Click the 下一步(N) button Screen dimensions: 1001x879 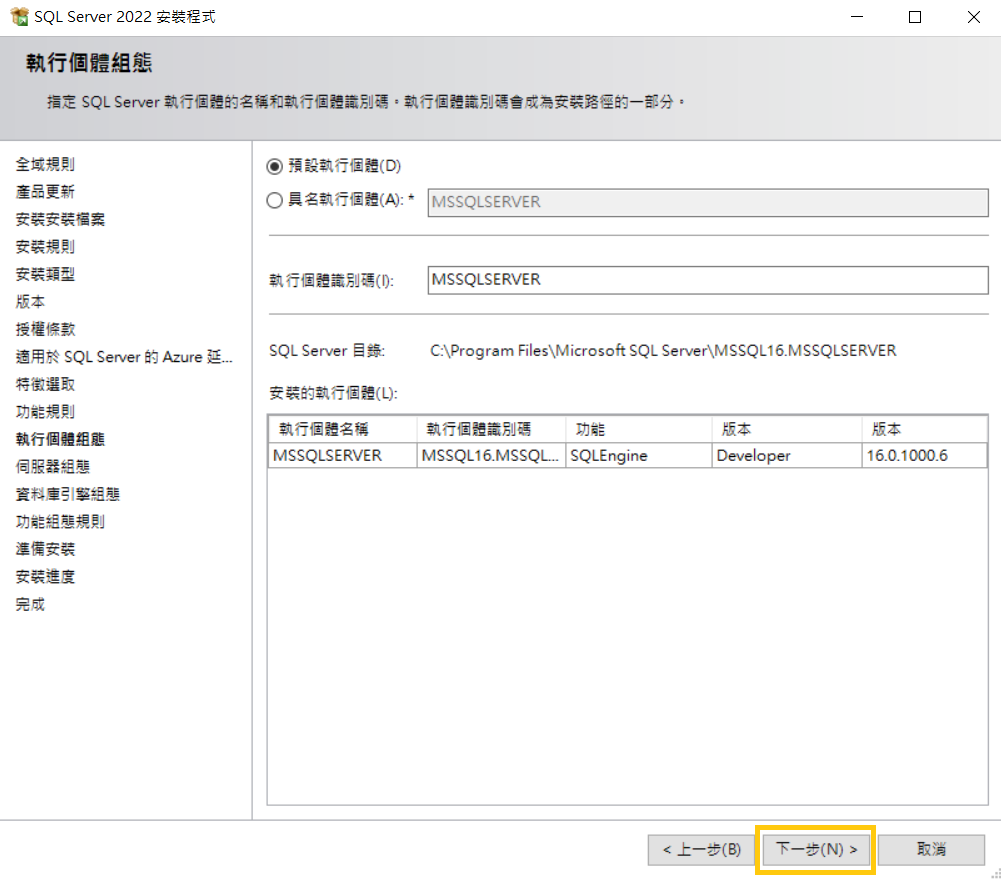click(815, 850)
